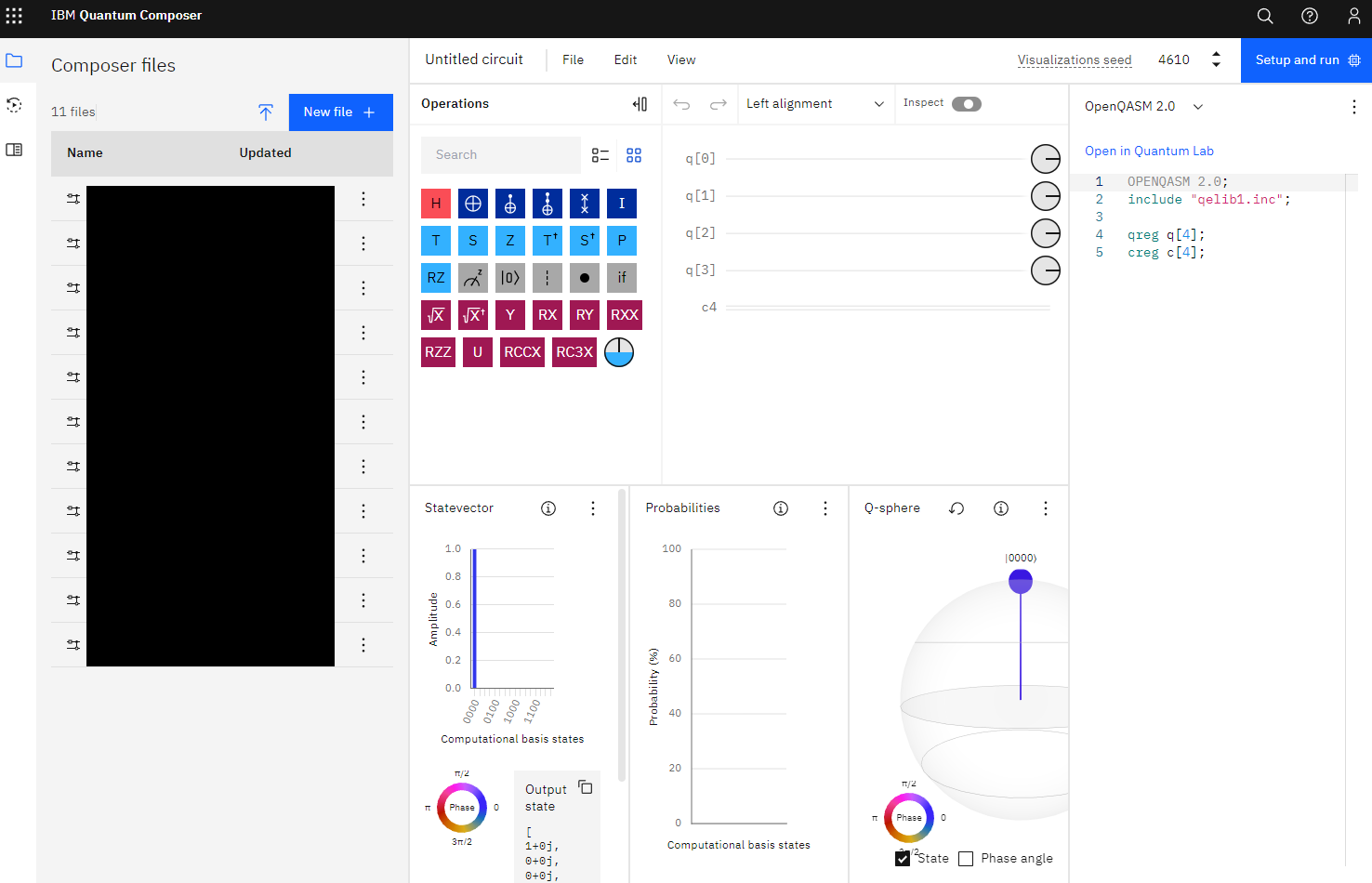Open the Edit menu
This screenshot has width=1372, height=883.
click(626, 60)
